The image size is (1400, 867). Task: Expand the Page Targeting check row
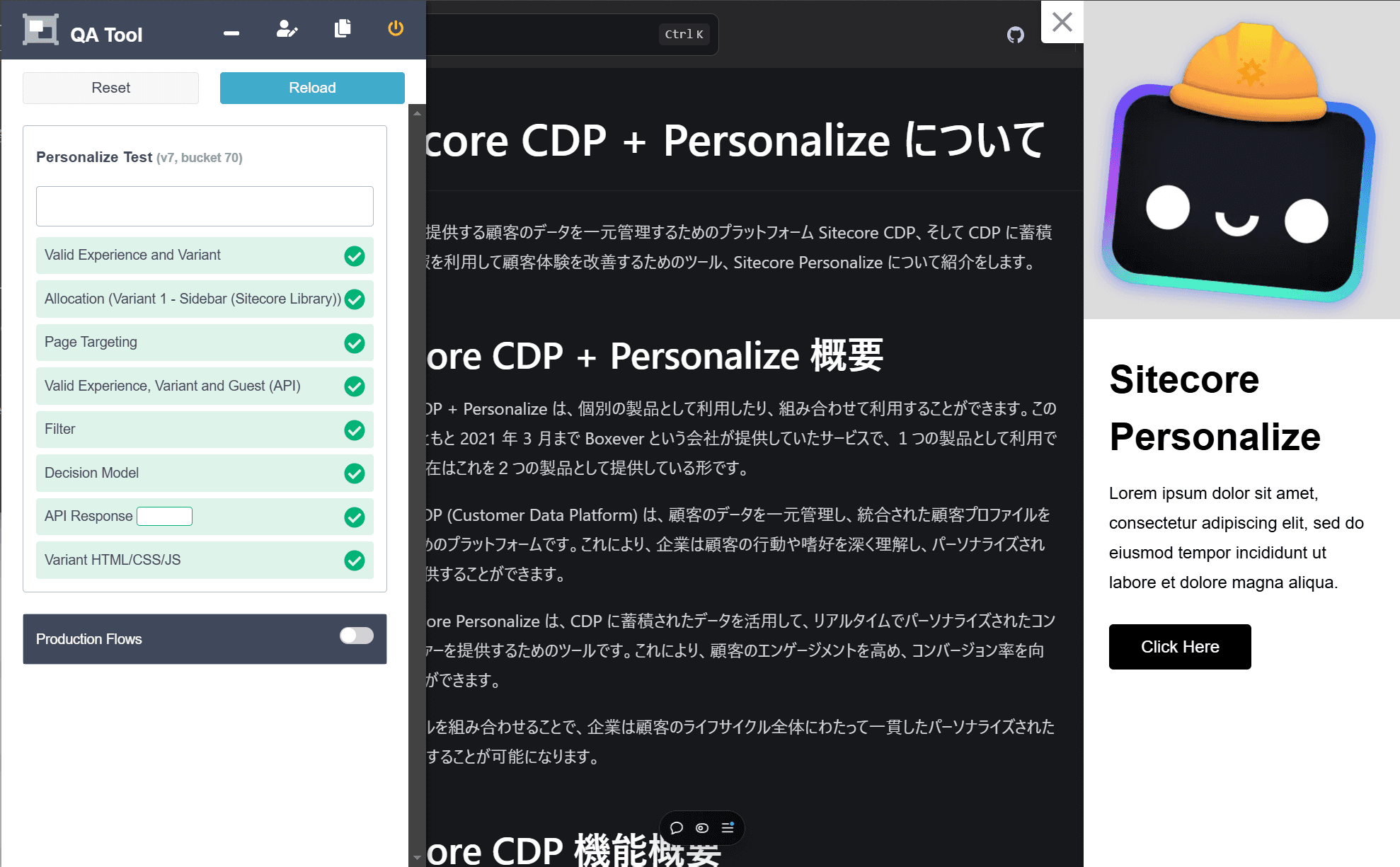[x=205, y=343]
